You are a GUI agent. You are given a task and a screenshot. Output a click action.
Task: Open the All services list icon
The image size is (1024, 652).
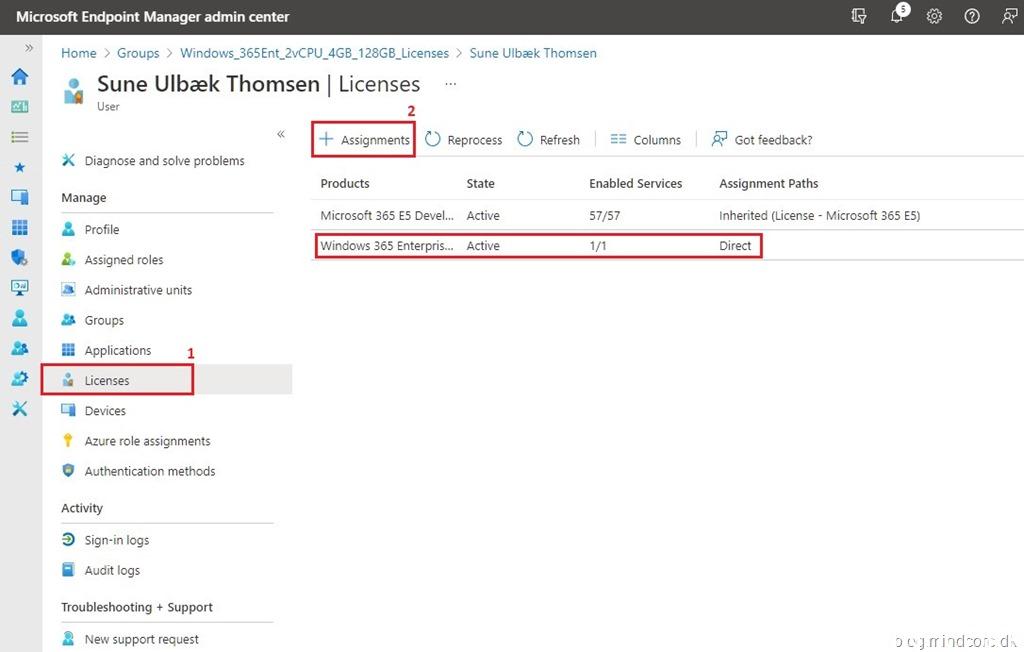pos(19,137)
